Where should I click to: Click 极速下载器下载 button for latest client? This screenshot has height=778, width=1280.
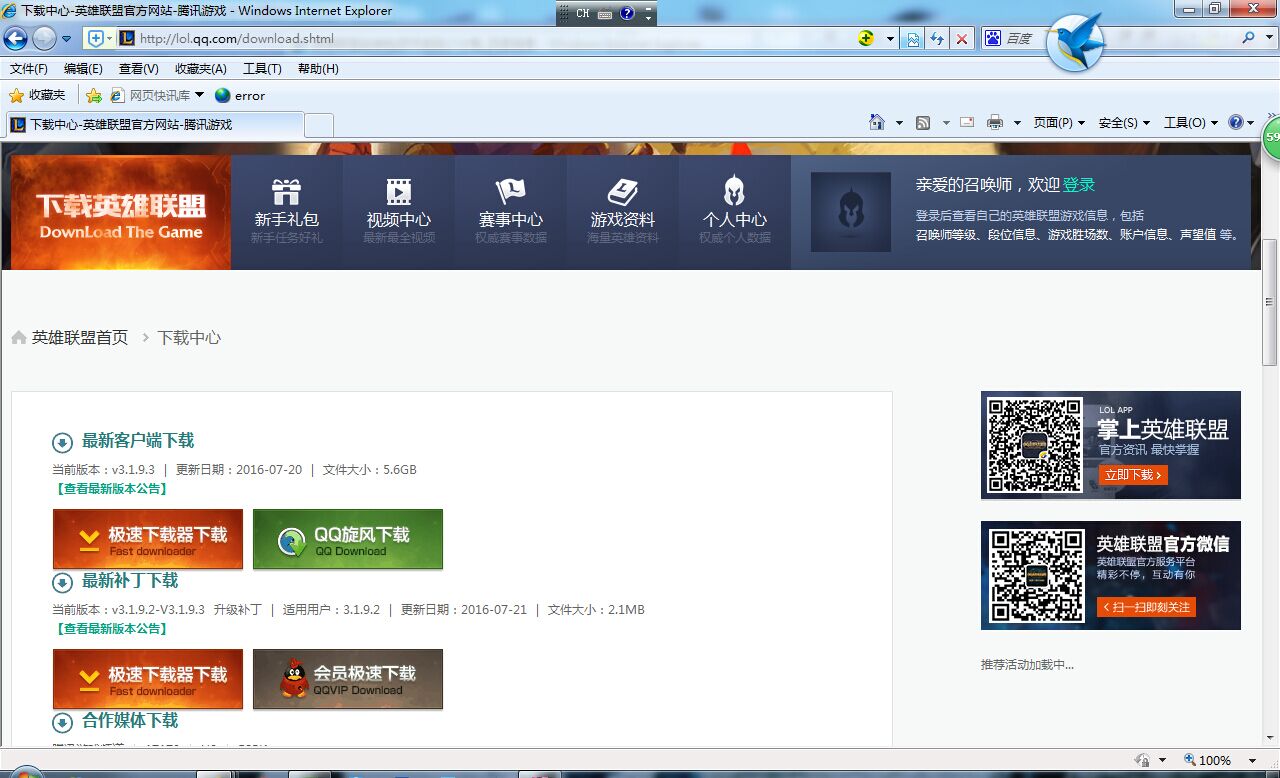point(147,539)
